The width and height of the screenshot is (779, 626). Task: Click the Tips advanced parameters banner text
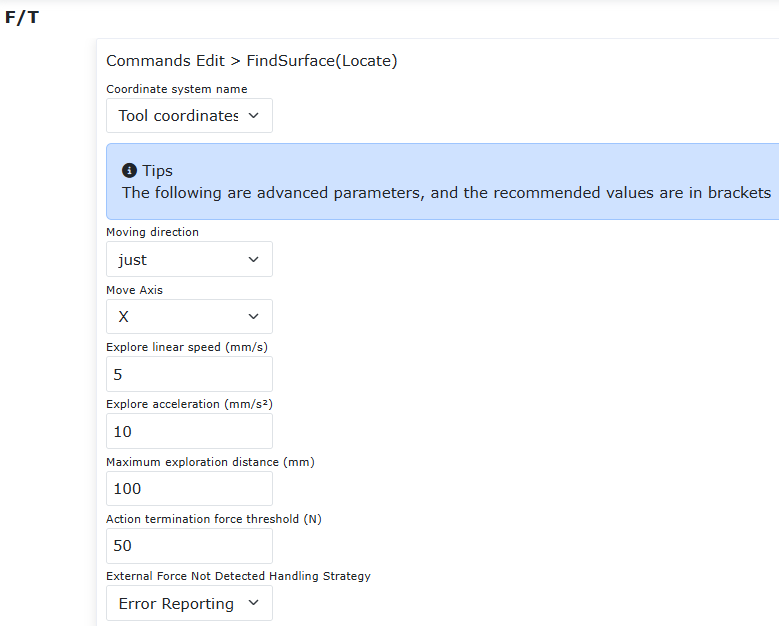pyautogui.click(x=446, y=193)
